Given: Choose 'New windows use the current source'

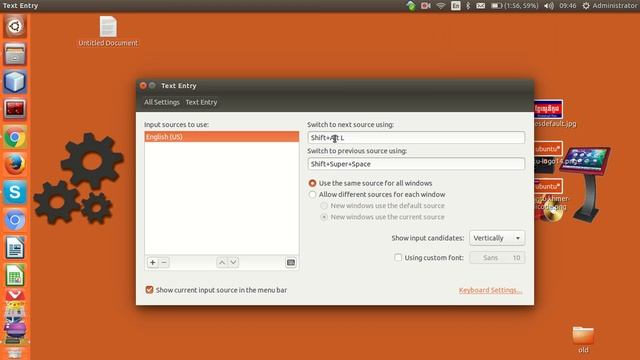Looking at the screenshot, I should [x=383, y=217].
